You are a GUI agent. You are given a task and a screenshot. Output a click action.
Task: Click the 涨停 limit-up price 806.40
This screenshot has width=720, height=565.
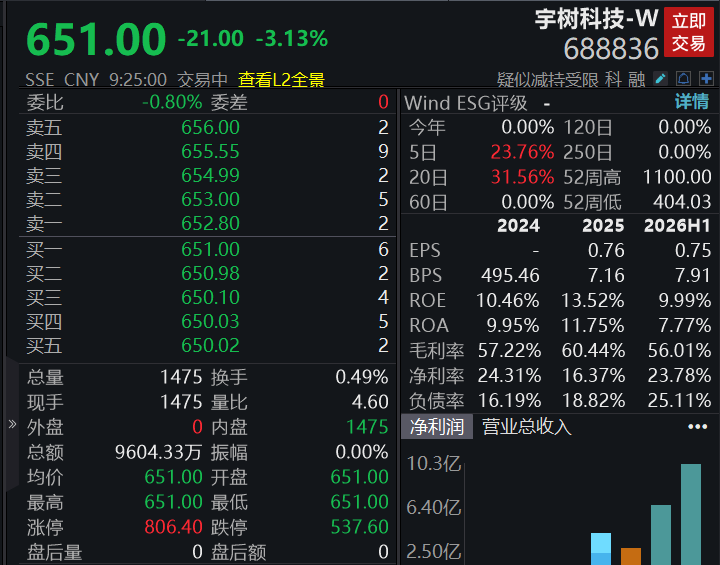[x=173, y=526]
